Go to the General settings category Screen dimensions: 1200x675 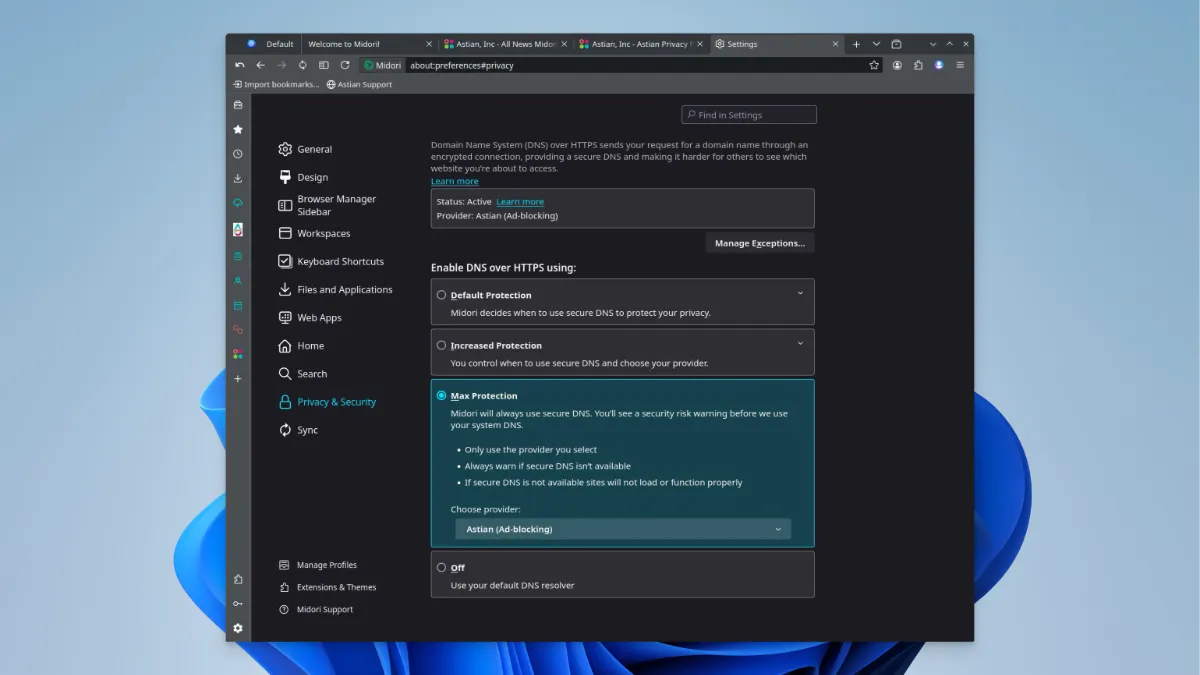click(x=314, y=149)
